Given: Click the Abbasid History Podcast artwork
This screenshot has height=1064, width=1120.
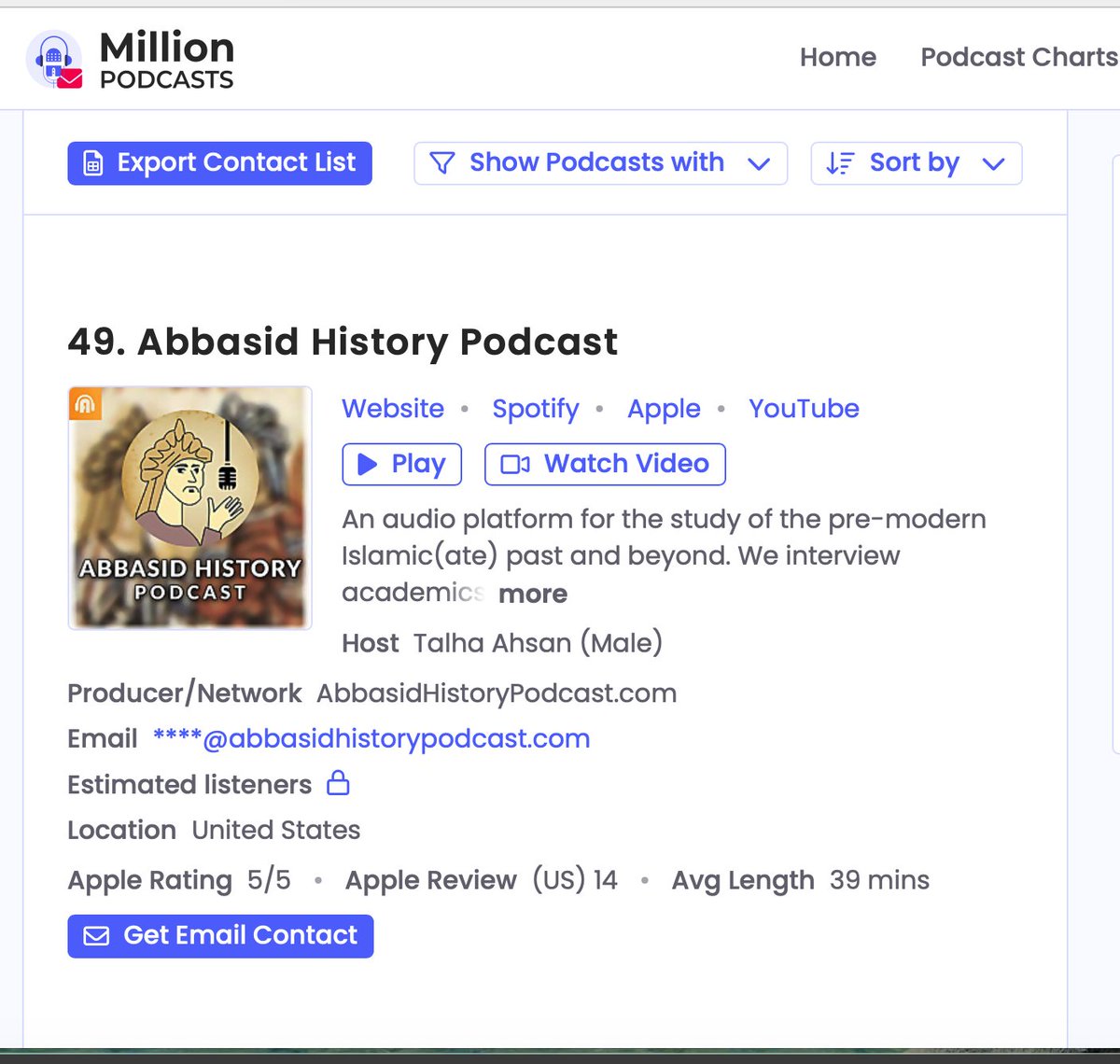Looking at the screenshot, I should pyautogui.click(x=189, y=507).
